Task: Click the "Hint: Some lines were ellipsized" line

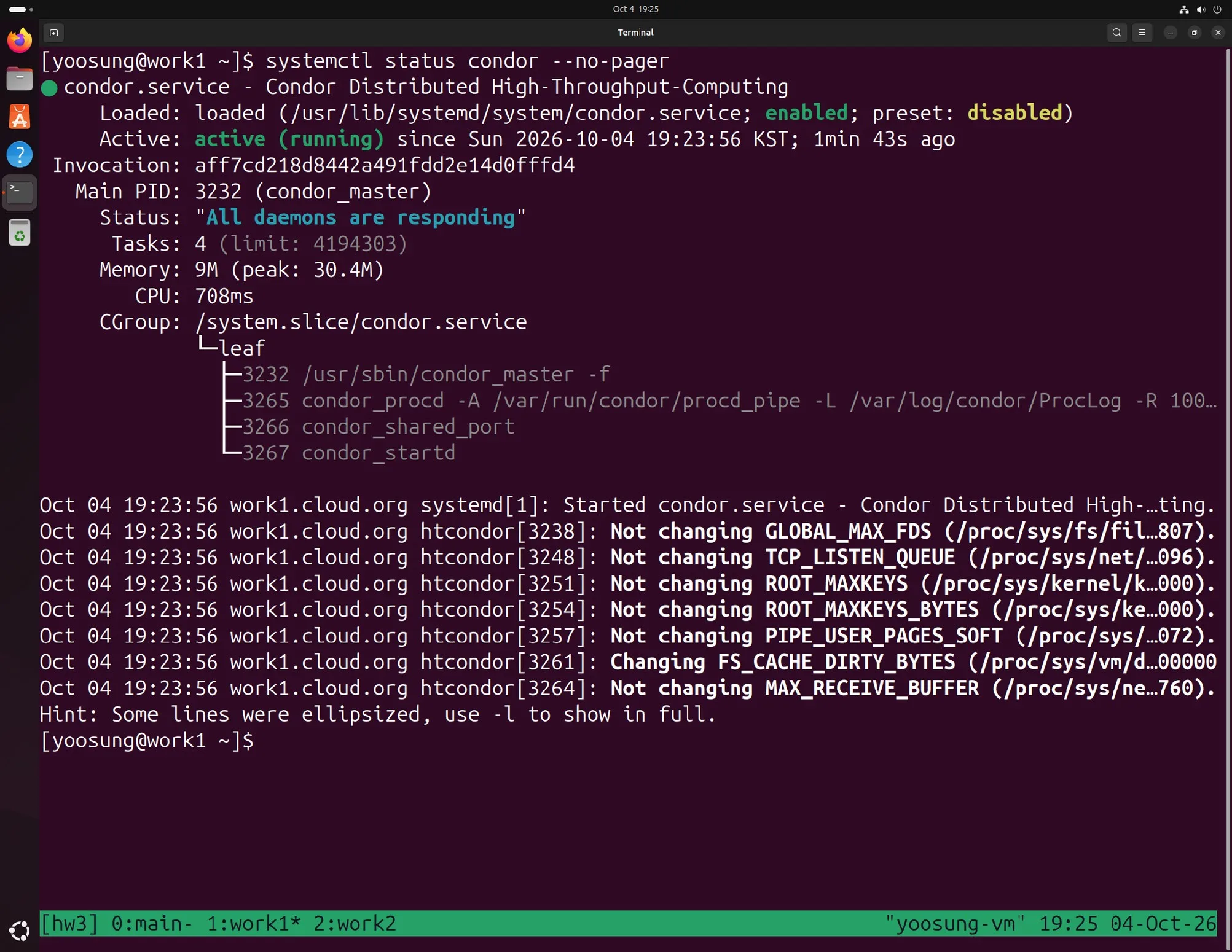Action: tap(378, 714)
